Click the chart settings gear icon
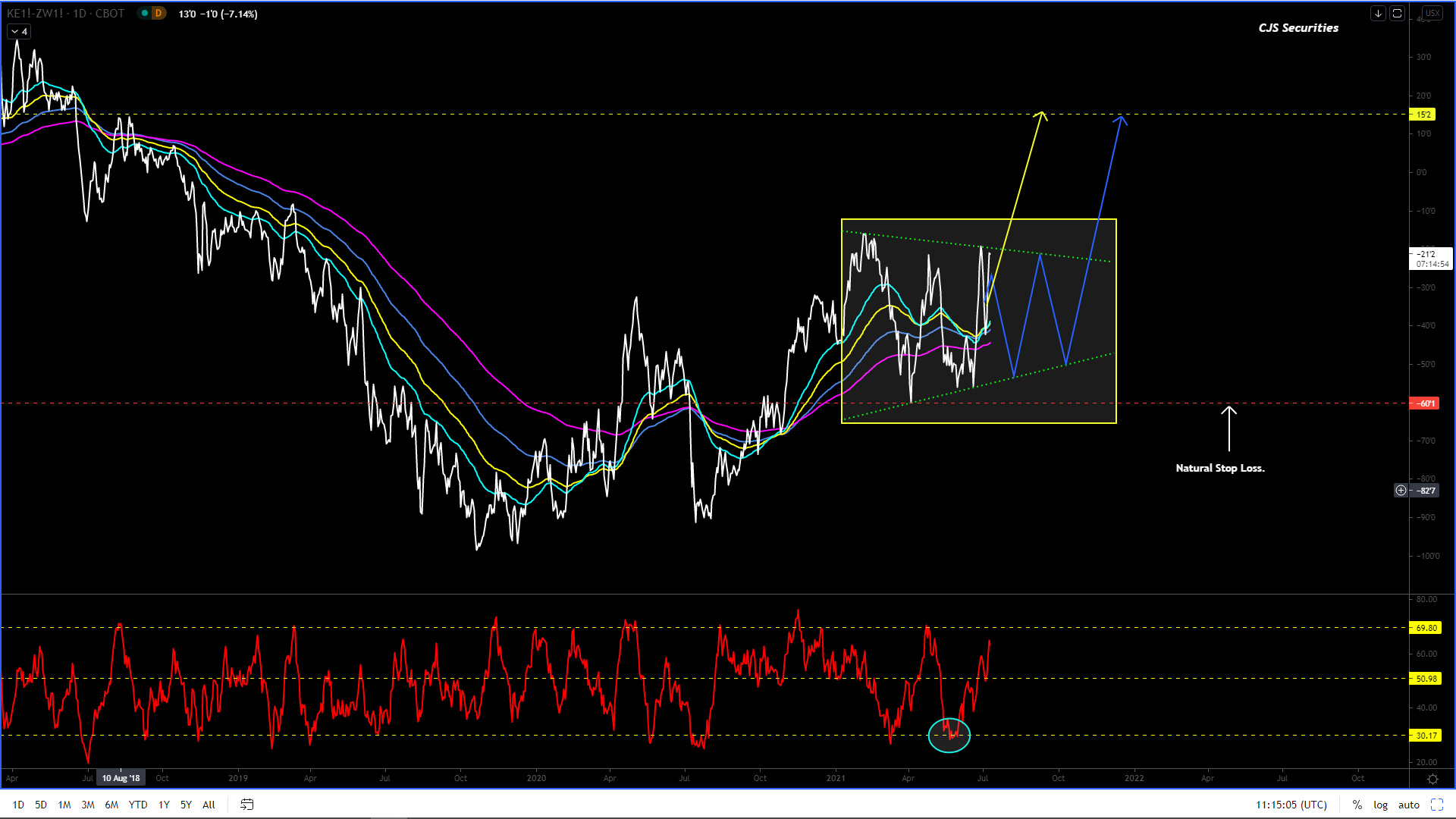Viewport: 1456px width, 819px height. pyautogui.click(x=1432, y=779)
